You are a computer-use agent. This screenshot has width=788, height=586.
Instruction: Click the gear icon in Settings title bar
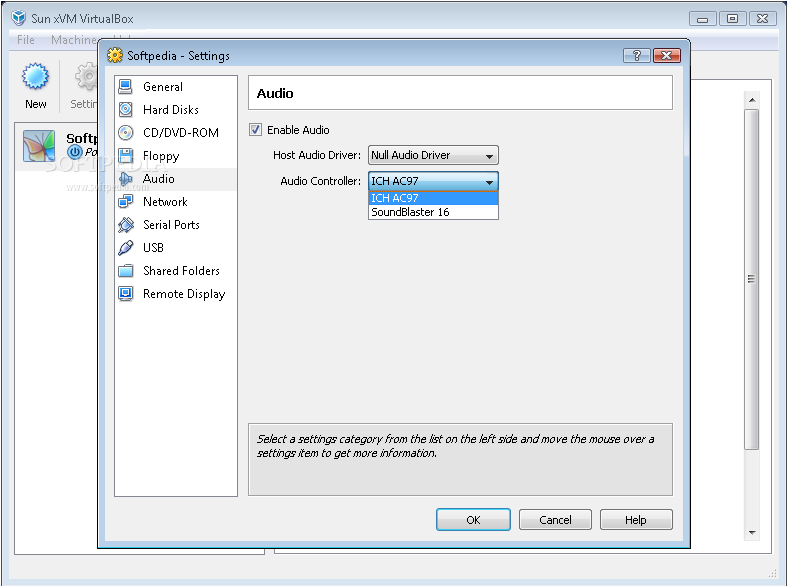(x=115, y=55)
